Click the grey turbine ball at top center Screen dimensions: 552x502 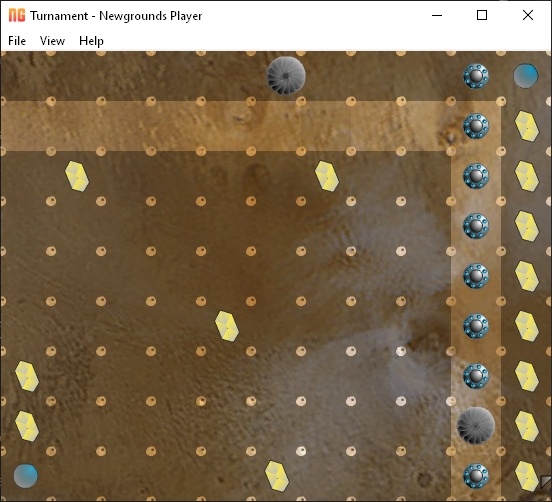pyautogui.click(x=286, y=76)
